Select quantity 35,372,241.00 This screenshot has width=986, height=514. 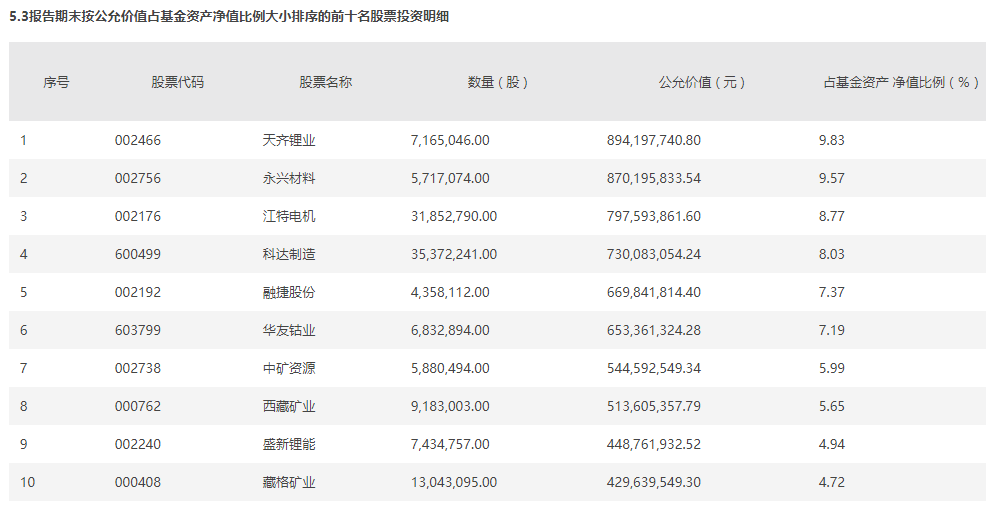click(454, 255)
